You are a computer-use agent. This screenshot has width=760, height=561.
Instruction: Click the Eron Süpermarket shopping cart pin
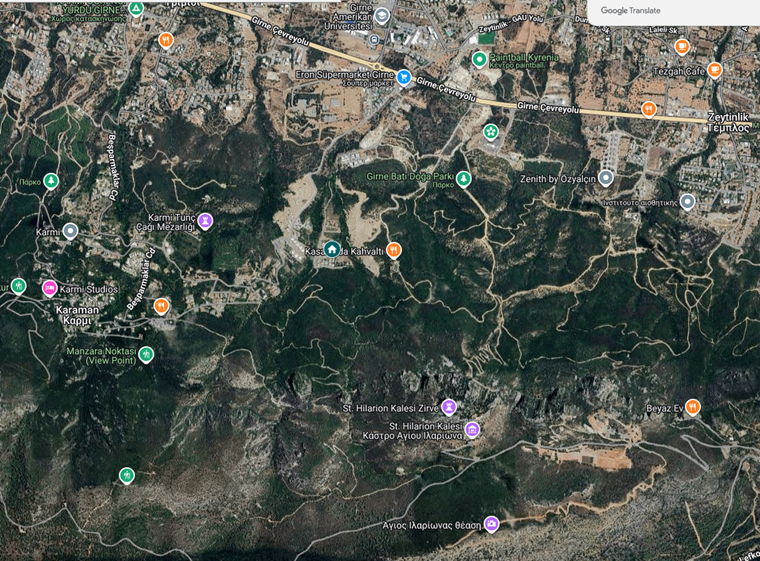click(x=403, y=77)
